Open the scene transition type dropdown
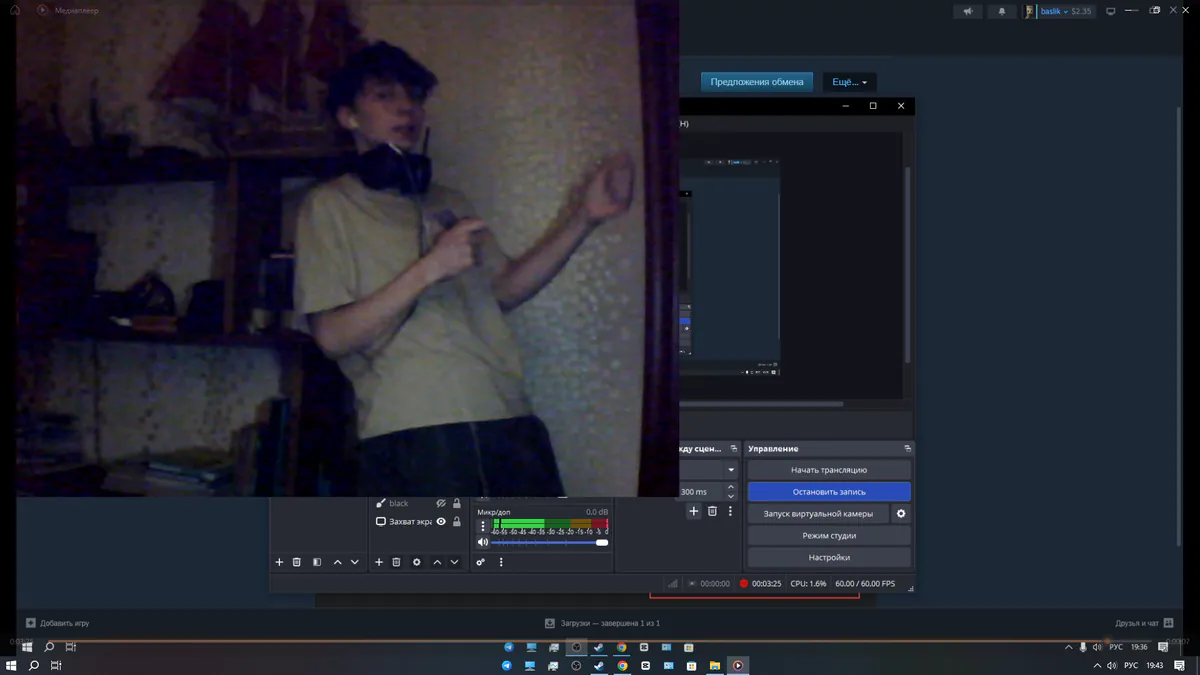The height and width of the screenshot is (675, 1200). (x=731, y=470)
